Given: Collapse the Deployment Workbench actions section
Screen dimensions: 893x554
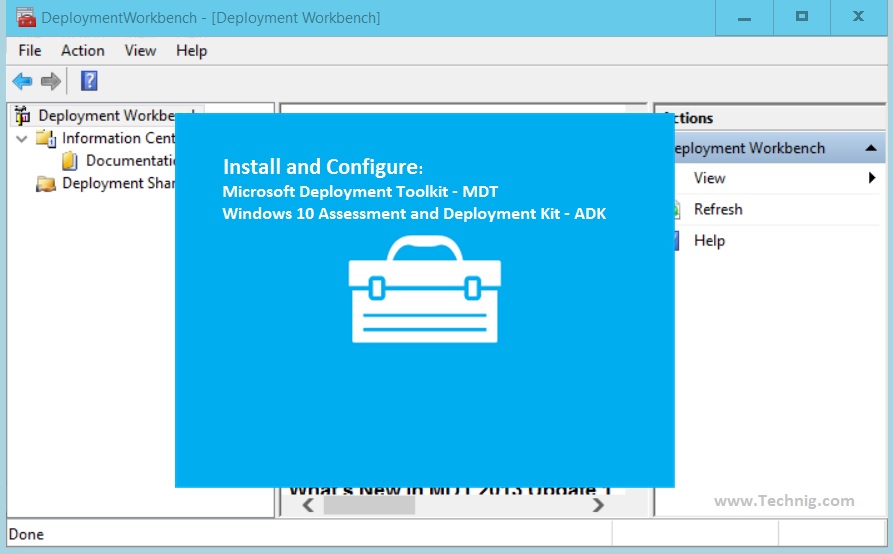Looking at the screenshot, I should (x=870, y=148).
